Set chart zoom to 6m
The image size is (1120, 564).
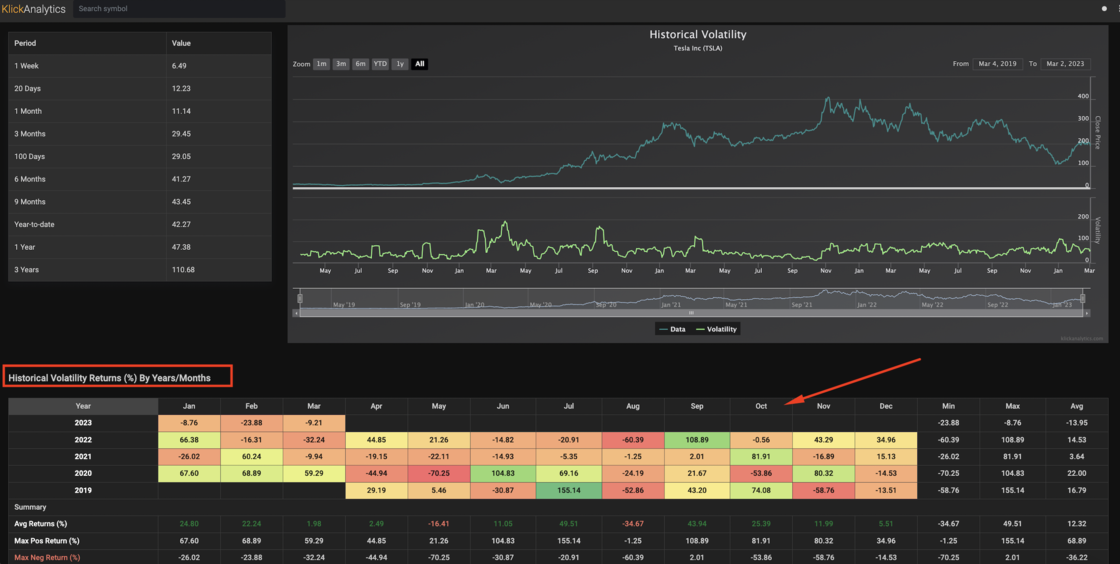click(x=360, y=64)
